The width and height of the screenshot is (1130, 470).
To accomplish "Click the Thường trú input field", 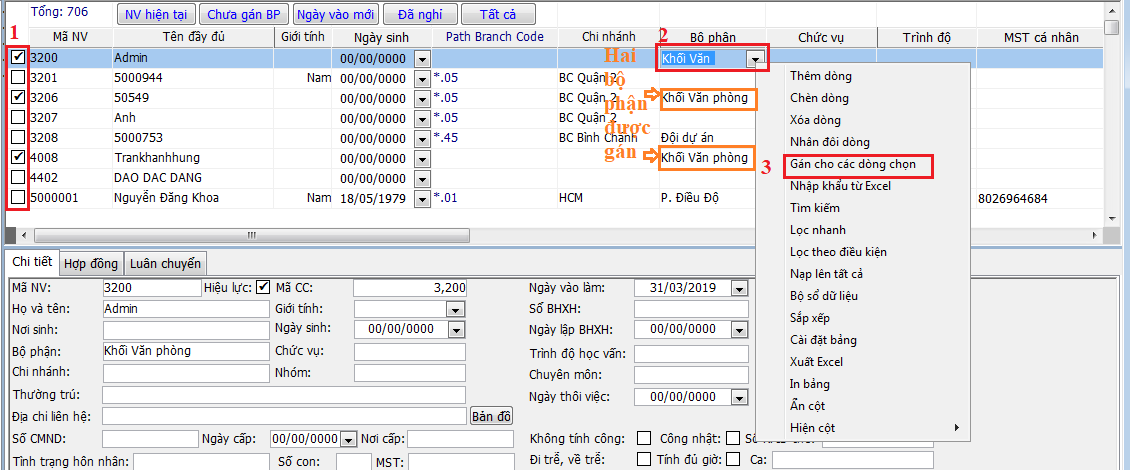I will click(x=284, y=395).
